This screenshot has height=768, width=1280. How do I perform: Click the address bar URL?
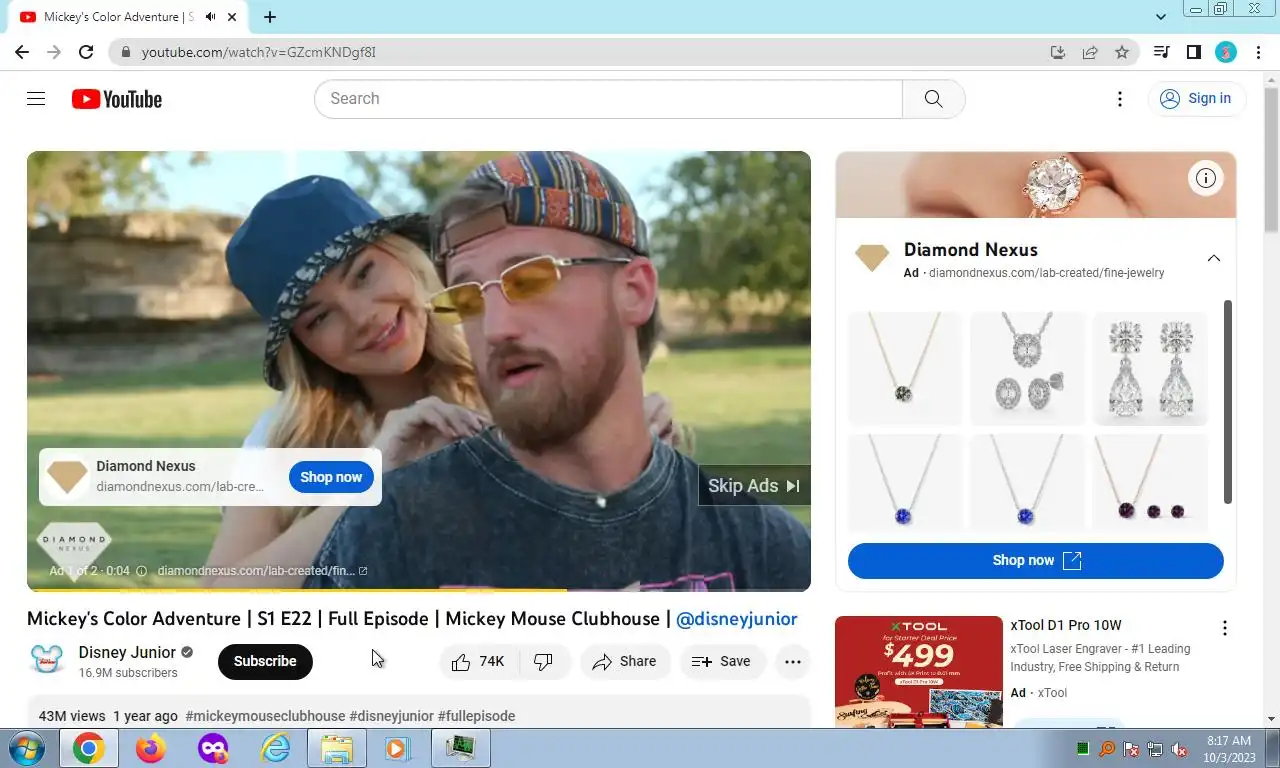(x=258, y=52)
